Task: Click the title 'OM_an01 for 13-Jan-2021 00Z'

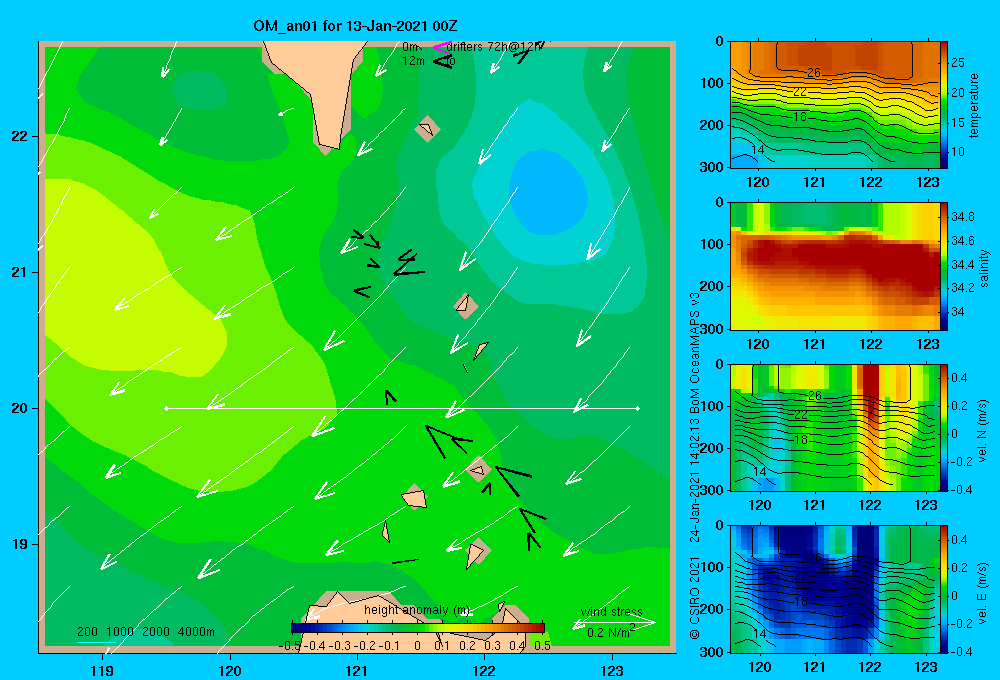Action: (355, 26)
